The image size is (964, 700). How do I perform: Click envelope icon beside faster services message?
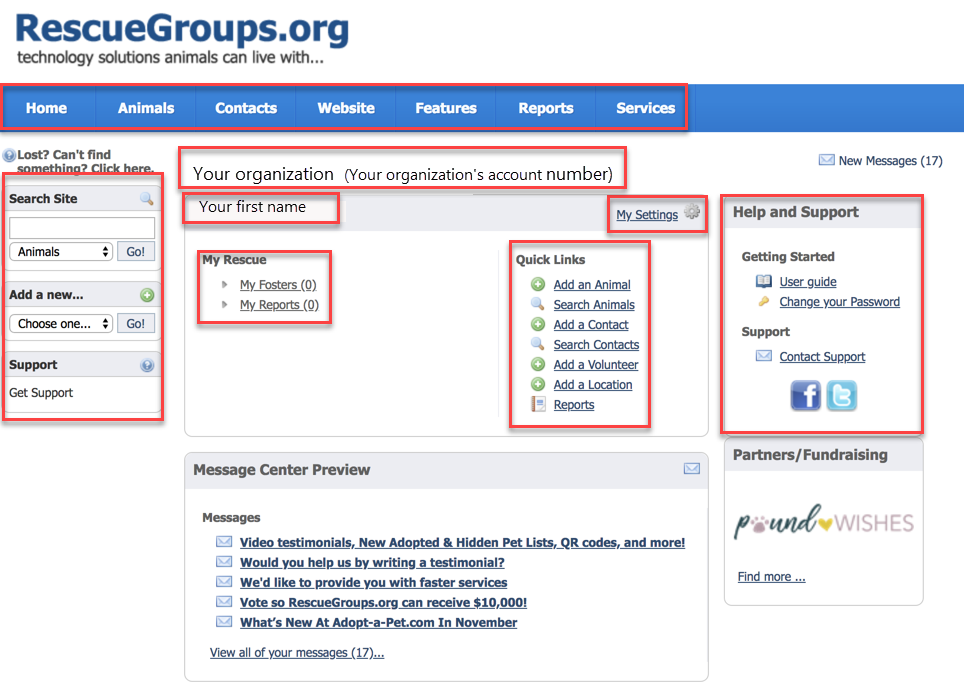click(224, 581)
